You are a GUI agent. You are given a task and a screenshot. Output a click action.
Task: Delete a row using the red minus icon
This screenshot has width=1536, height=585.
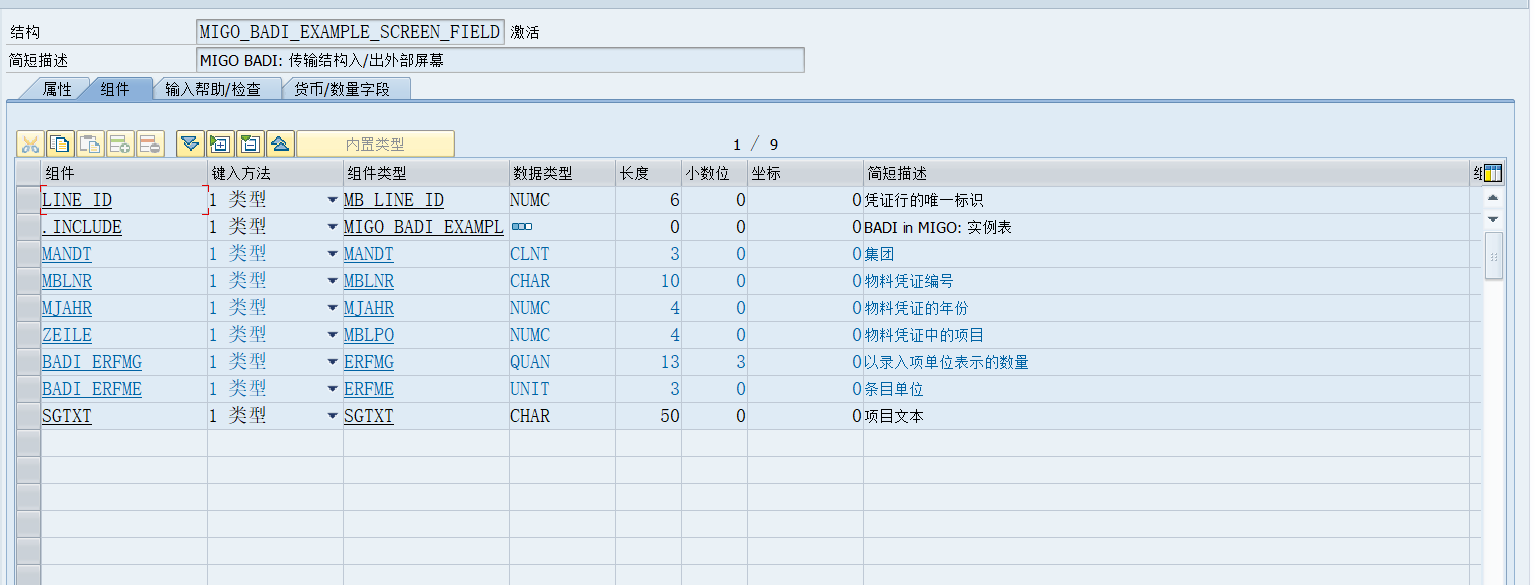coord(150,143)
